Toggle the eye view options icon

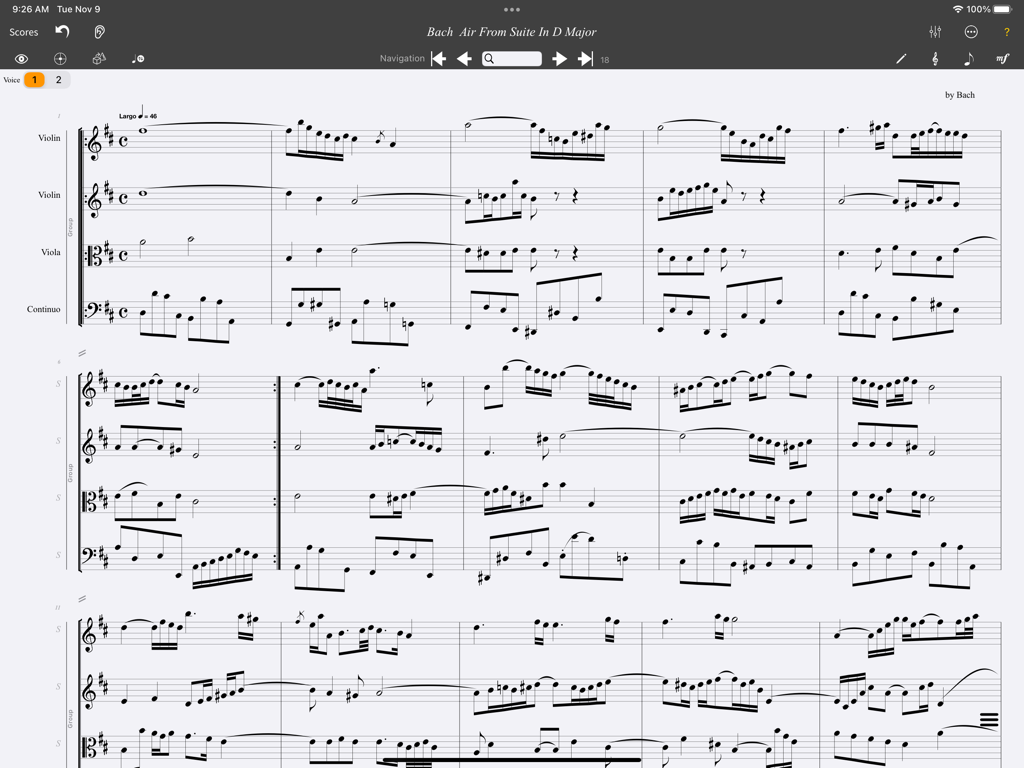(x=22, y=59)
